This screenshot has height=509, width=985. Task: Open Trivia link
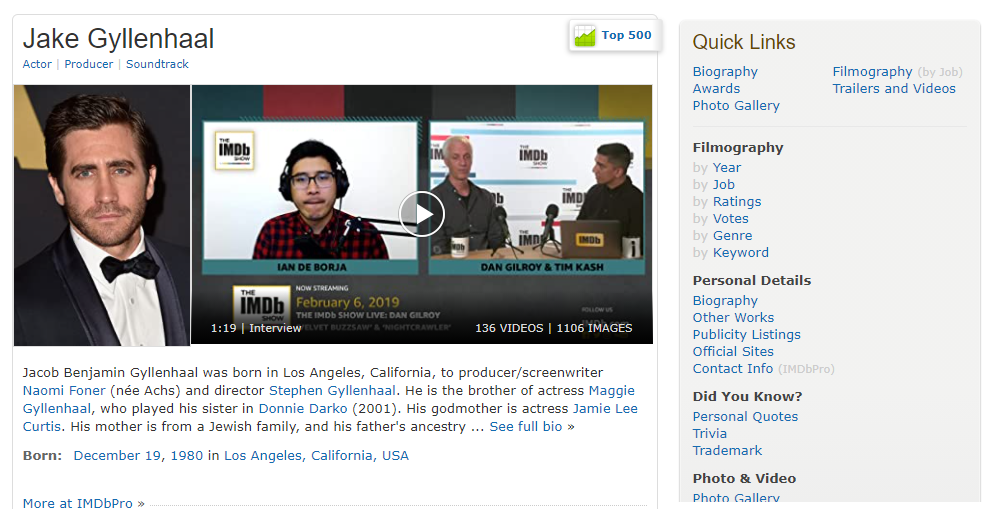pos(710,434)
